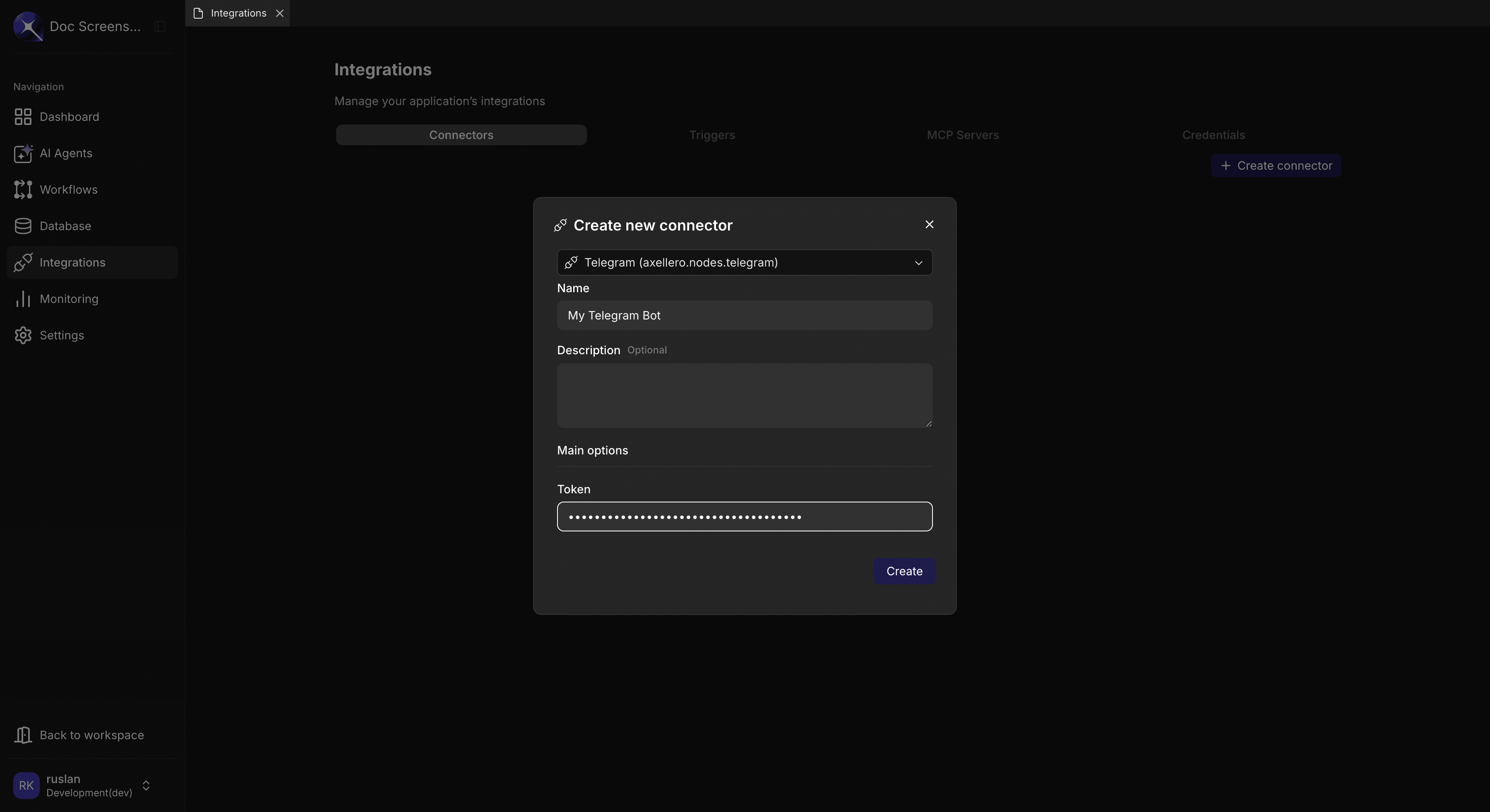Click the Settings gear icon

23,335
